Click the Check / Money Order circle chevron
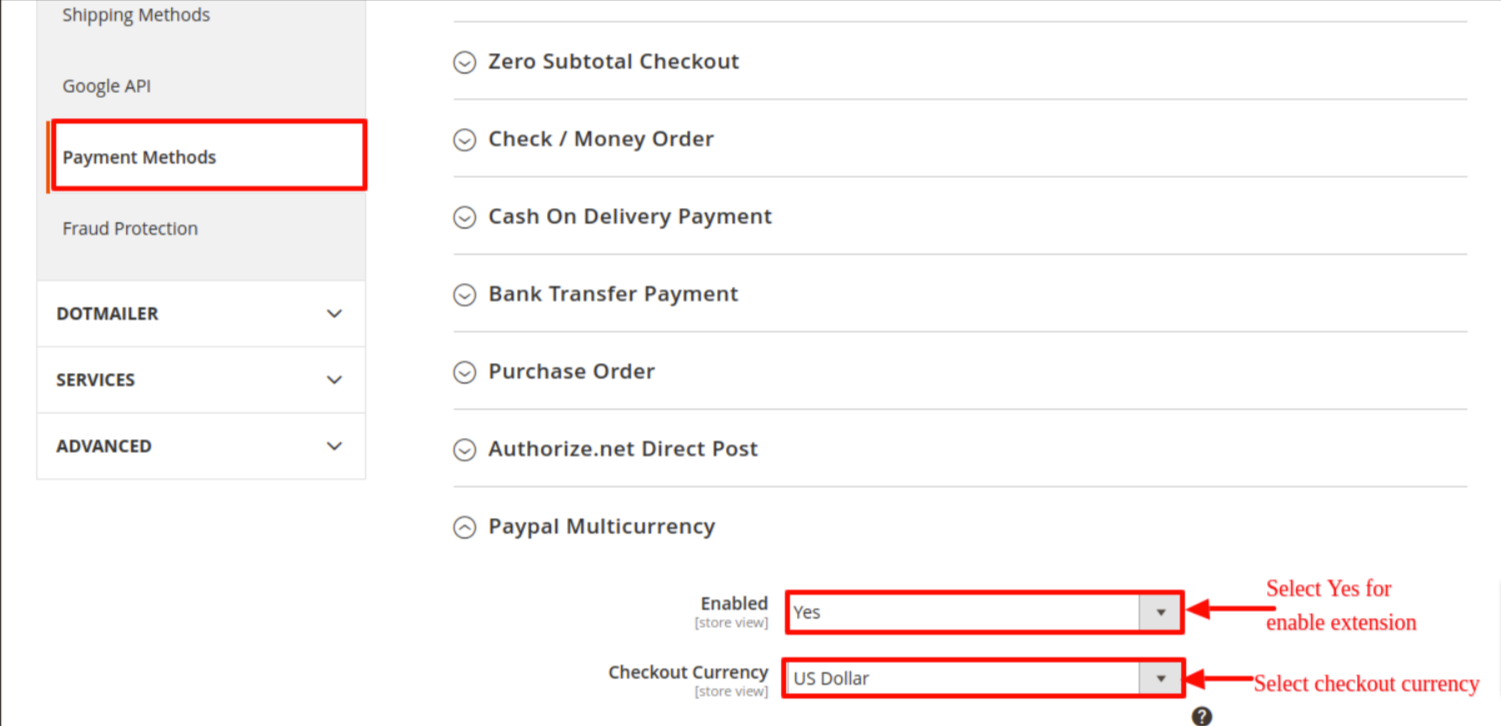 (x=464, y=140)
